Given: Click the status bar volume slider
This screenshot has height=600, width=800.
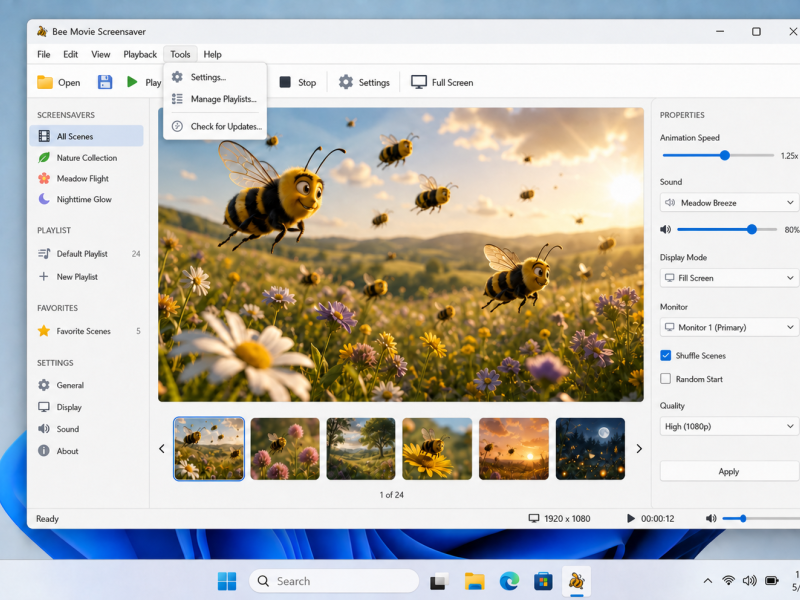Looking at the screenshot, I should 760,519.
